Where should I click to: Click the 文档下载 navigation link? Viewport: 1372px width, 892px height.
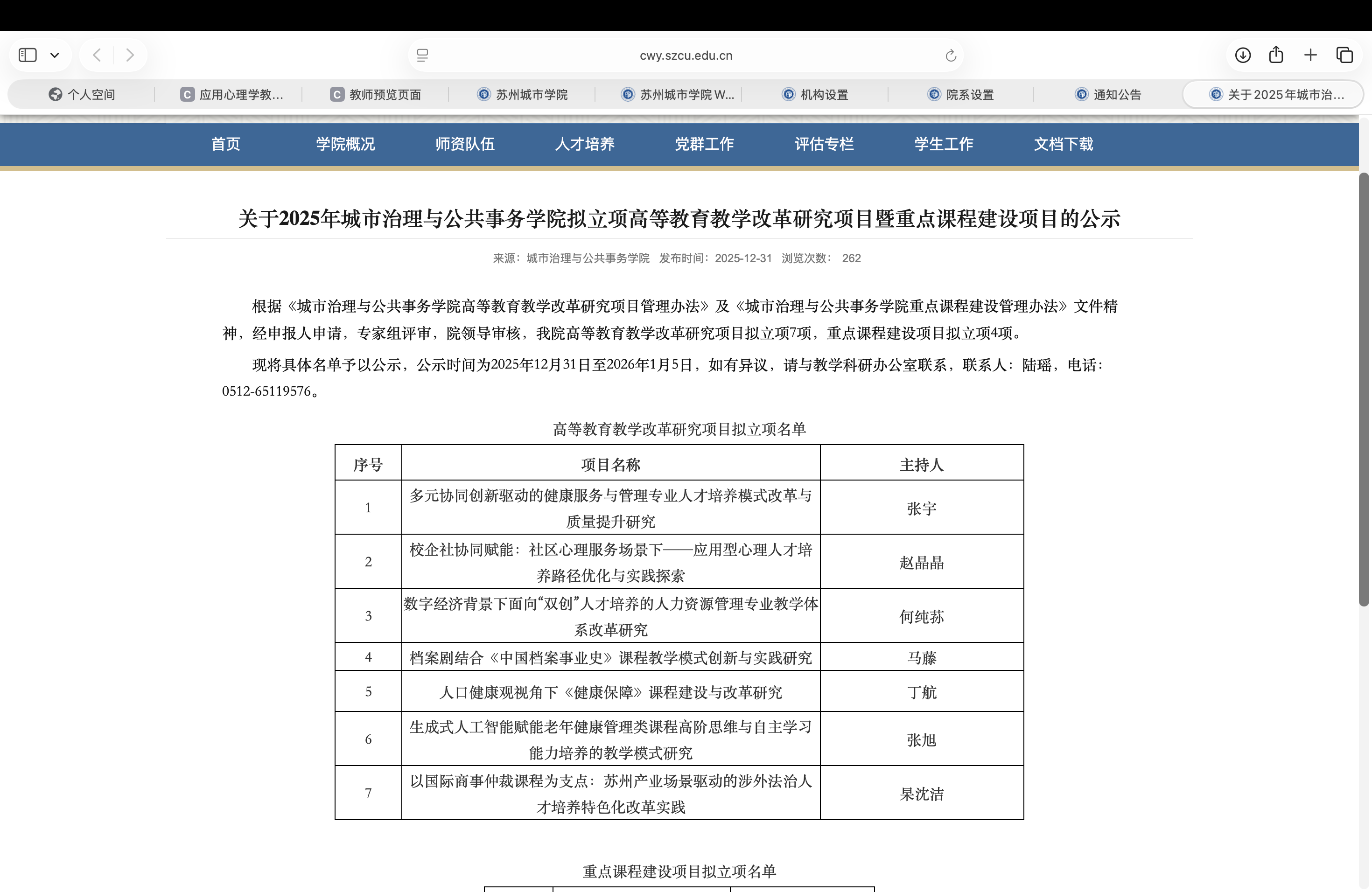tap(1063, 144)
